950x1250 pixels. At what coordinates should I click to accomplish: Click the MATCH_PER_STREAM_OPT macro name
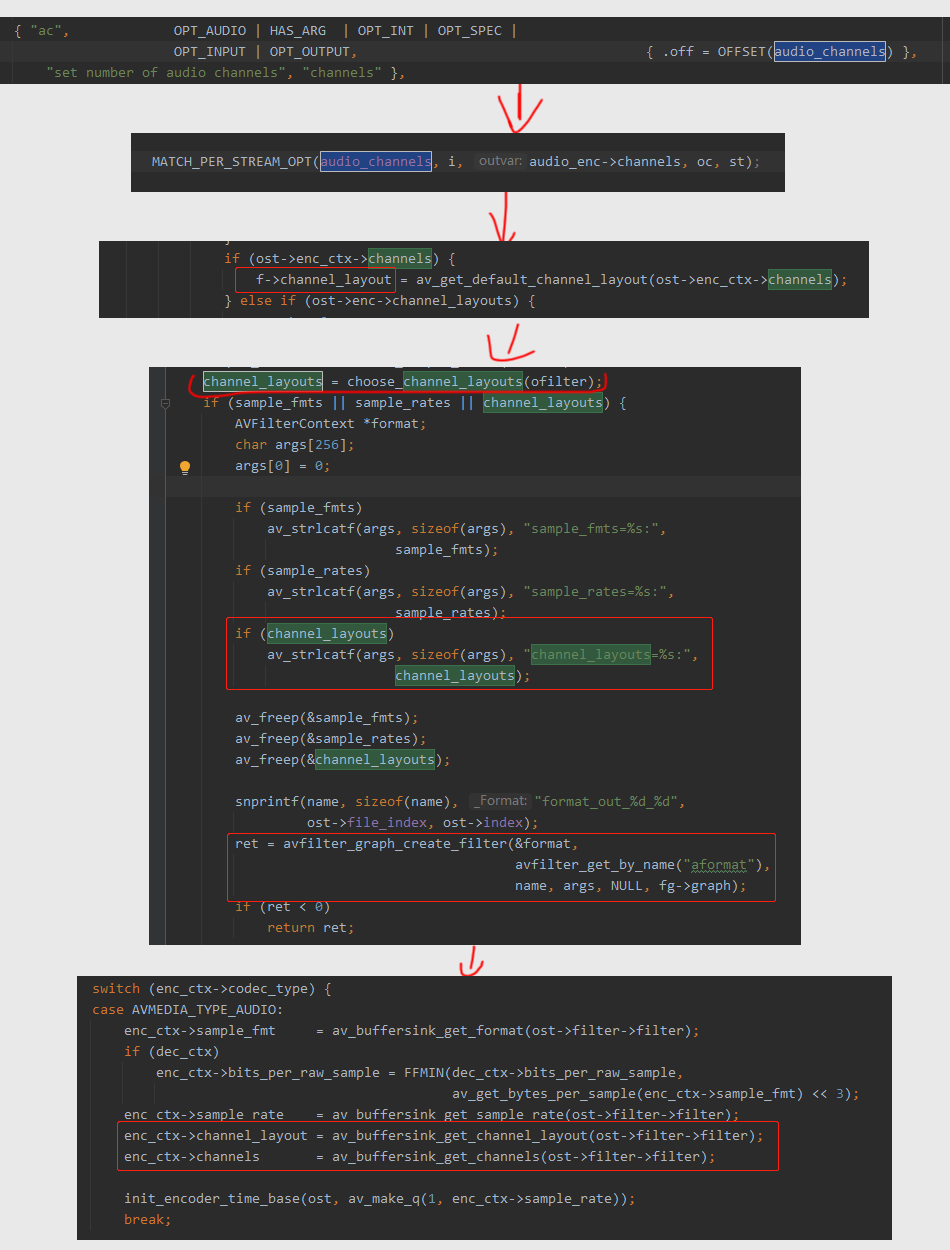point(231,162)
